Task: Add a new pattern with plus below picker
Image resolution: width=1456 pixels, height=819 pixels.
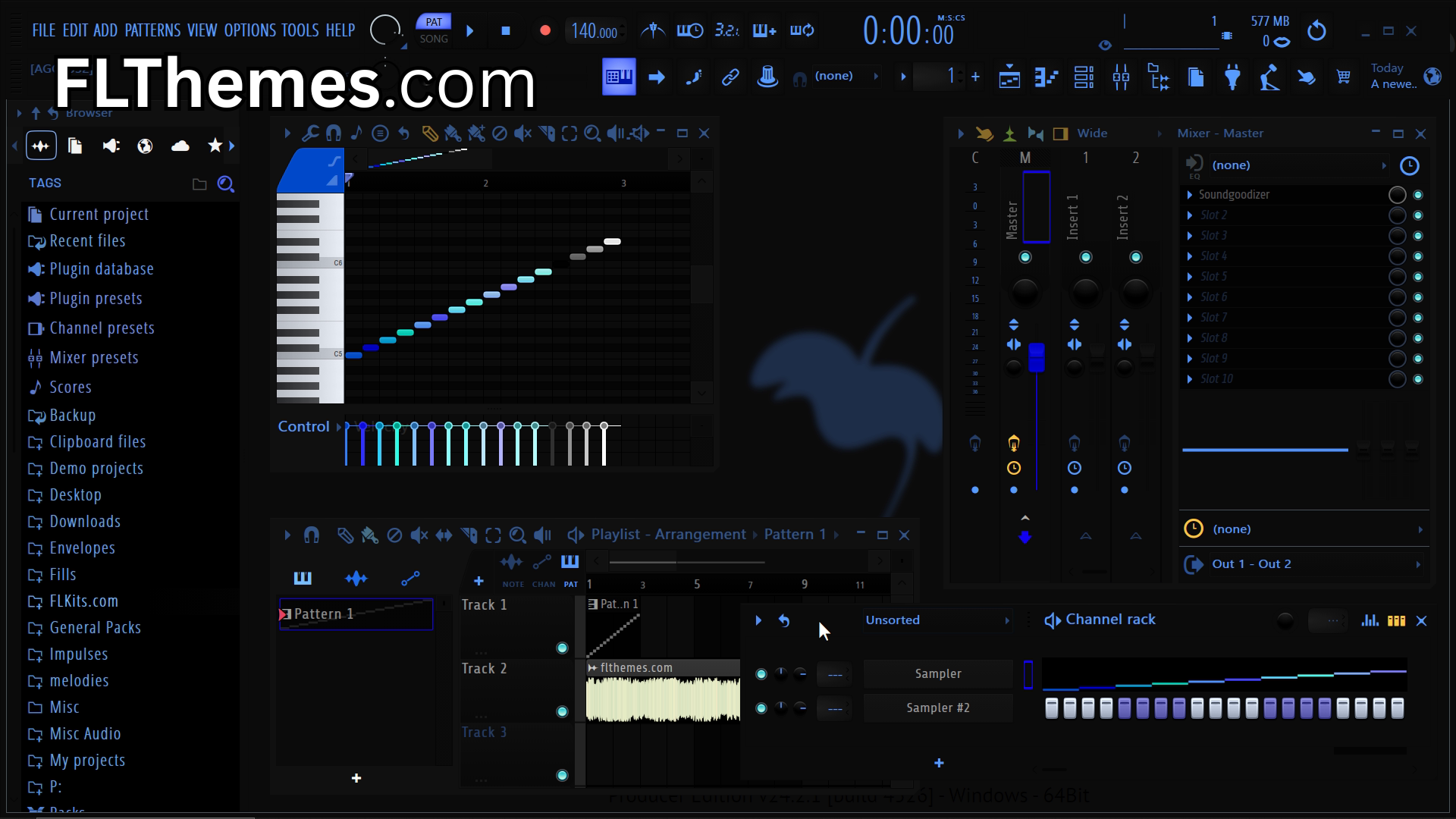Action: pos(356,778)
